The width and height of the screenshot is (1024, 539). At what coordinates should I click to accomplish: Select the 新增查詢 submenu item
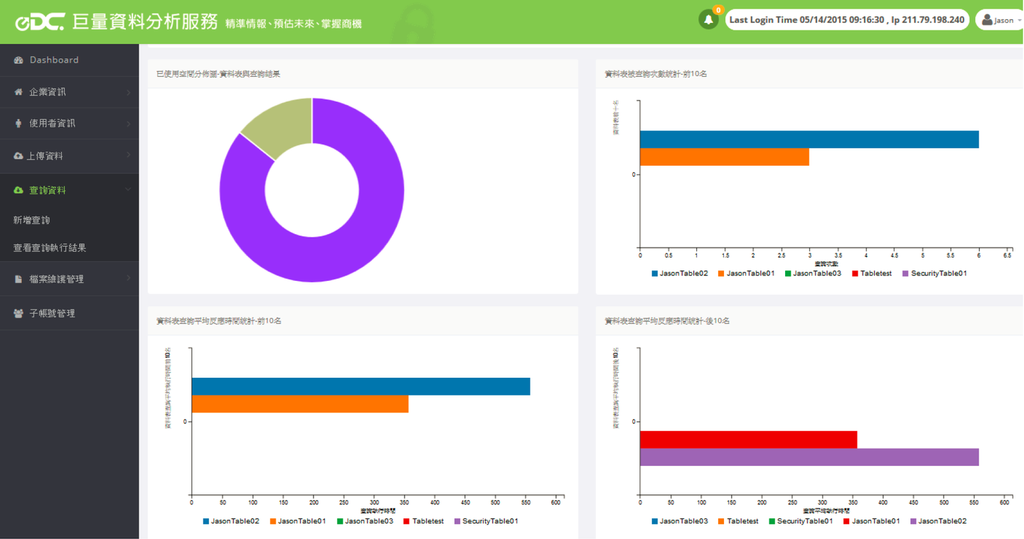point(31,220)
